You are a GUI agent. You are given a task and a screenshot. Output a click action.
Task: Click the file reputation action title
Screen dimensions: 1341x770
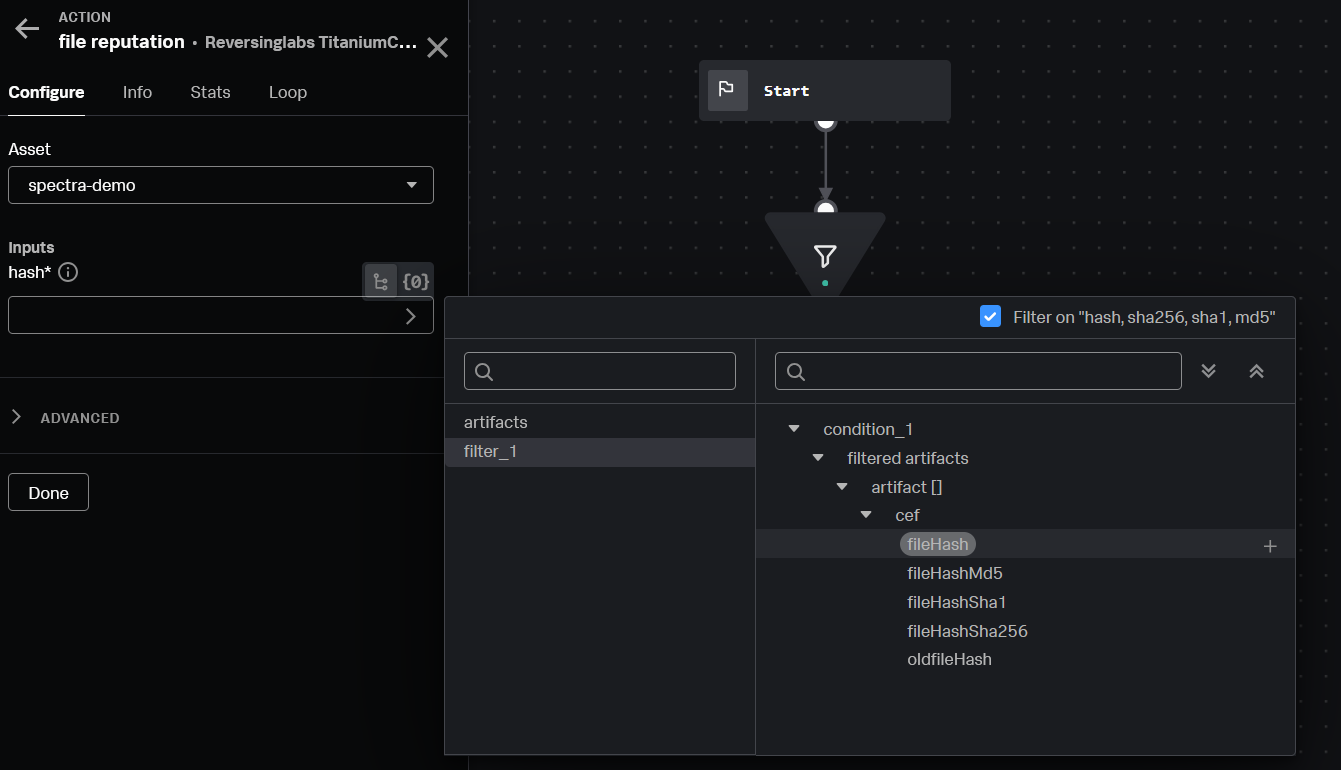(x=122, y=42)
